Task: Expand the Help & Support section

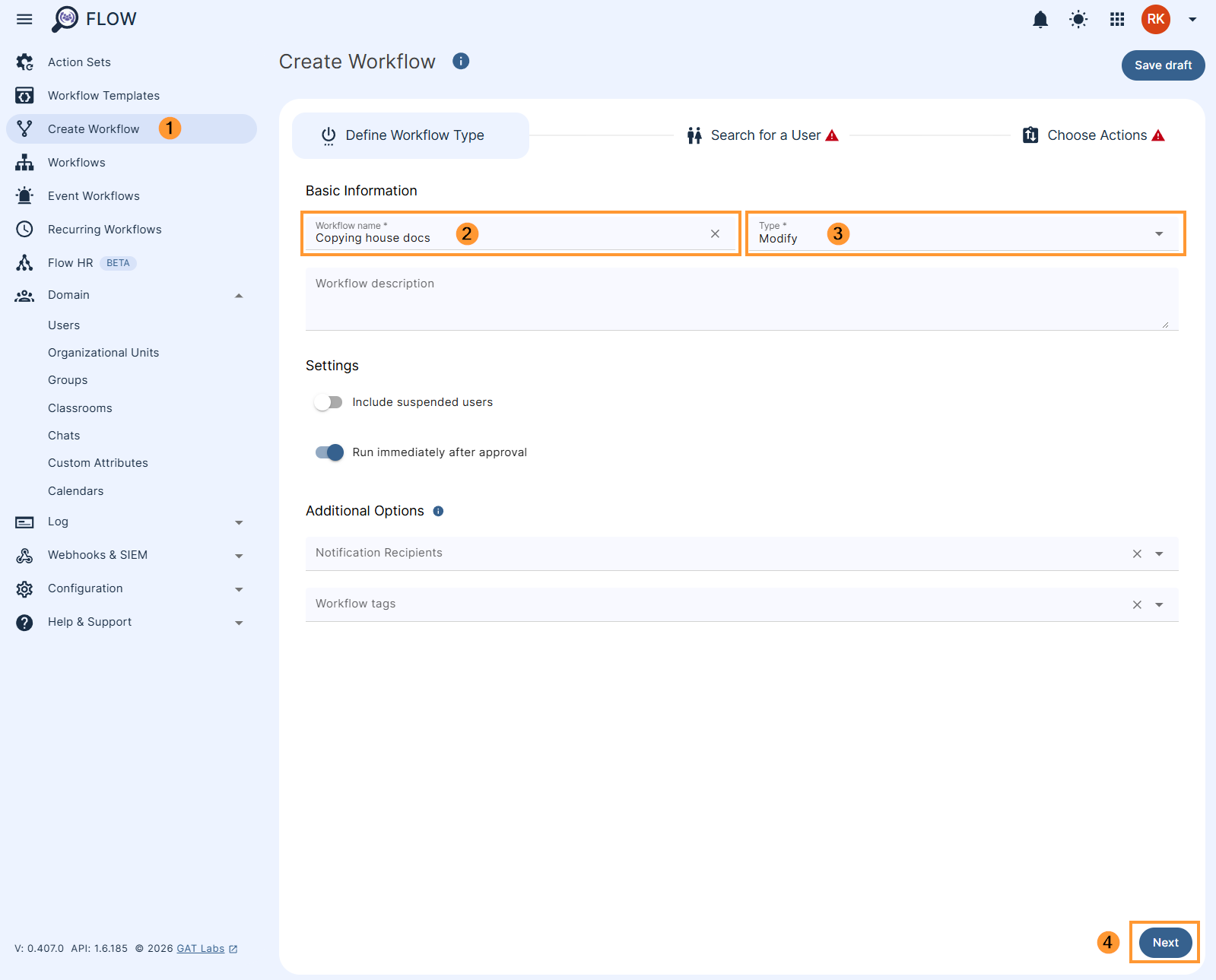Action: click(x=239, y=623)
